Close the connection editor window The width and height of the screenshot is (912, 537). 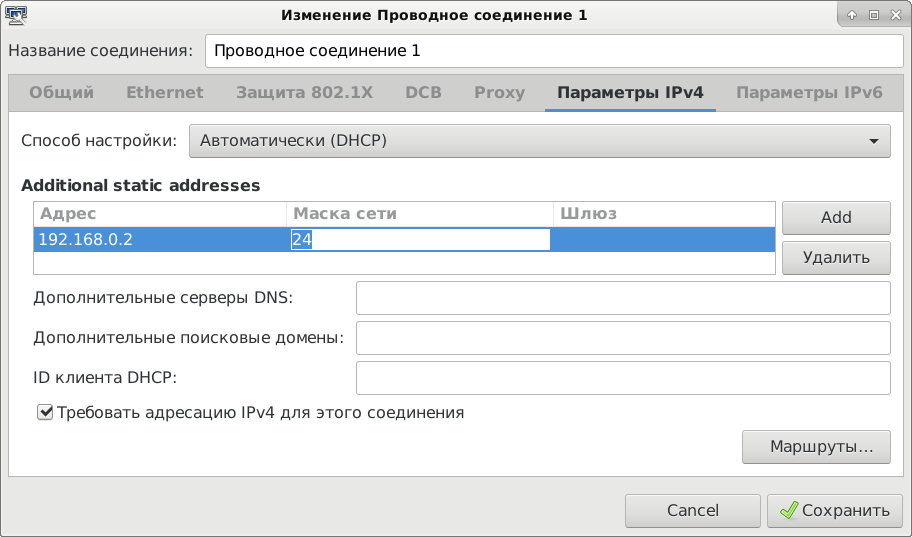pyautogui.click(x=894, y=15)
